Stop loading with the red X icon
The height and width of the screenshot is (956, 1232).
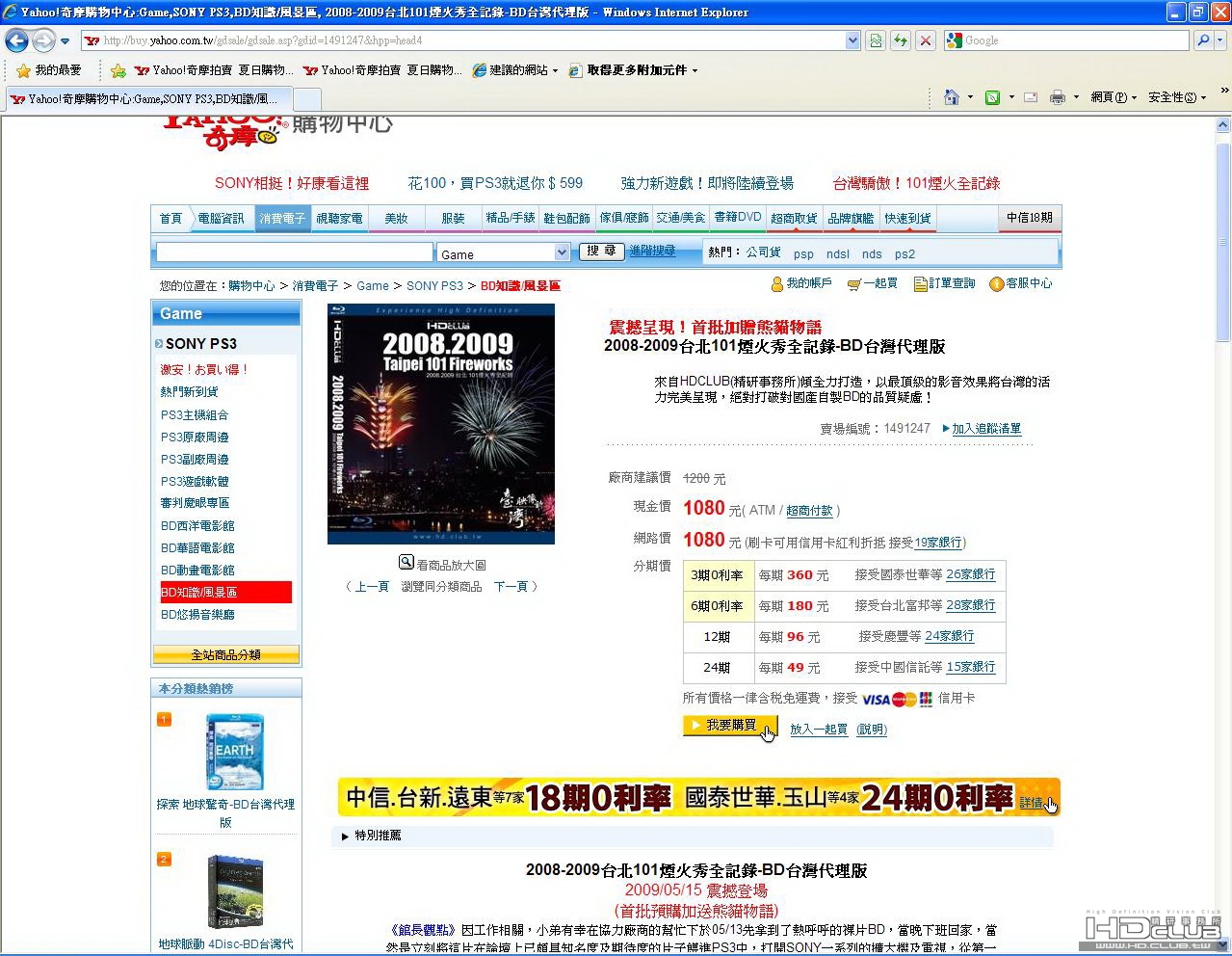click(x=926, y=40)
